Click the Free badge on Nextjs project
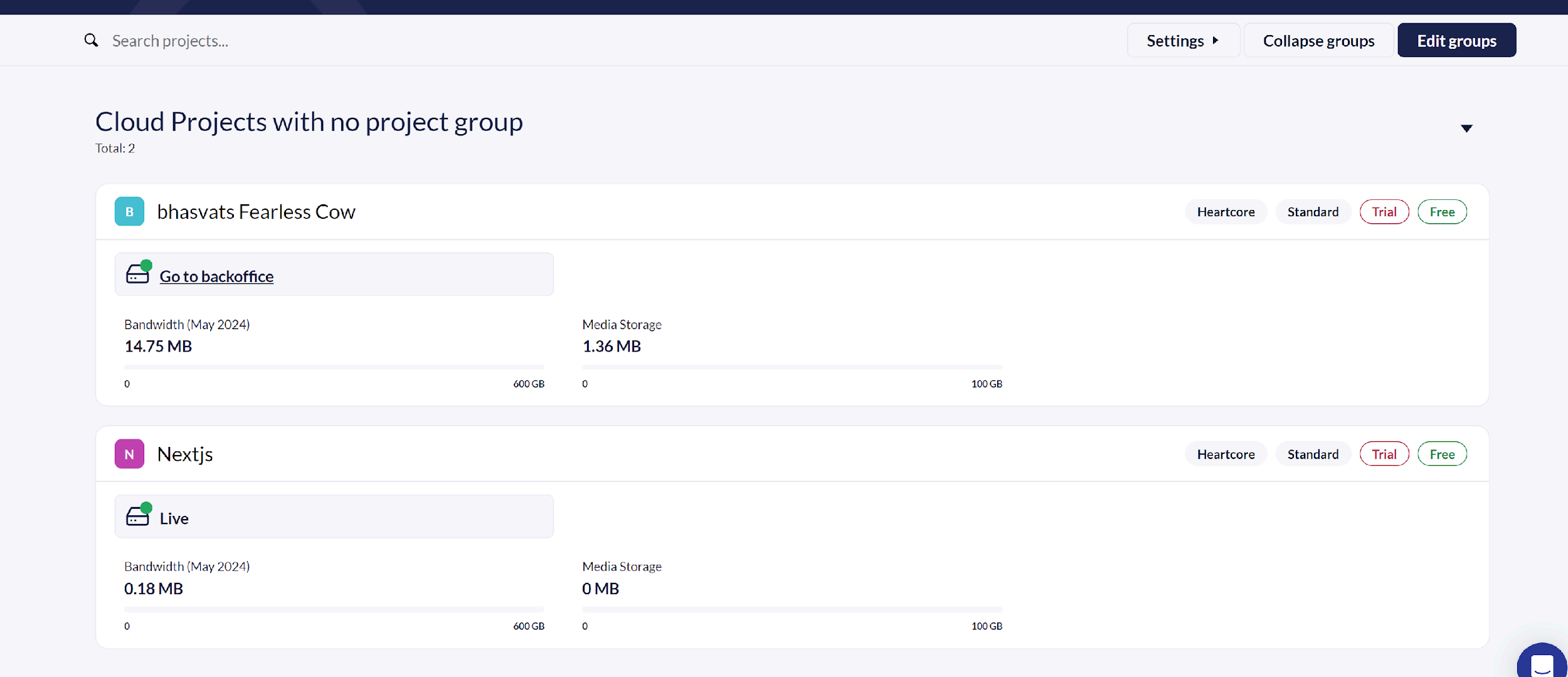The image size is (1568, 677). coord(1442,454)
